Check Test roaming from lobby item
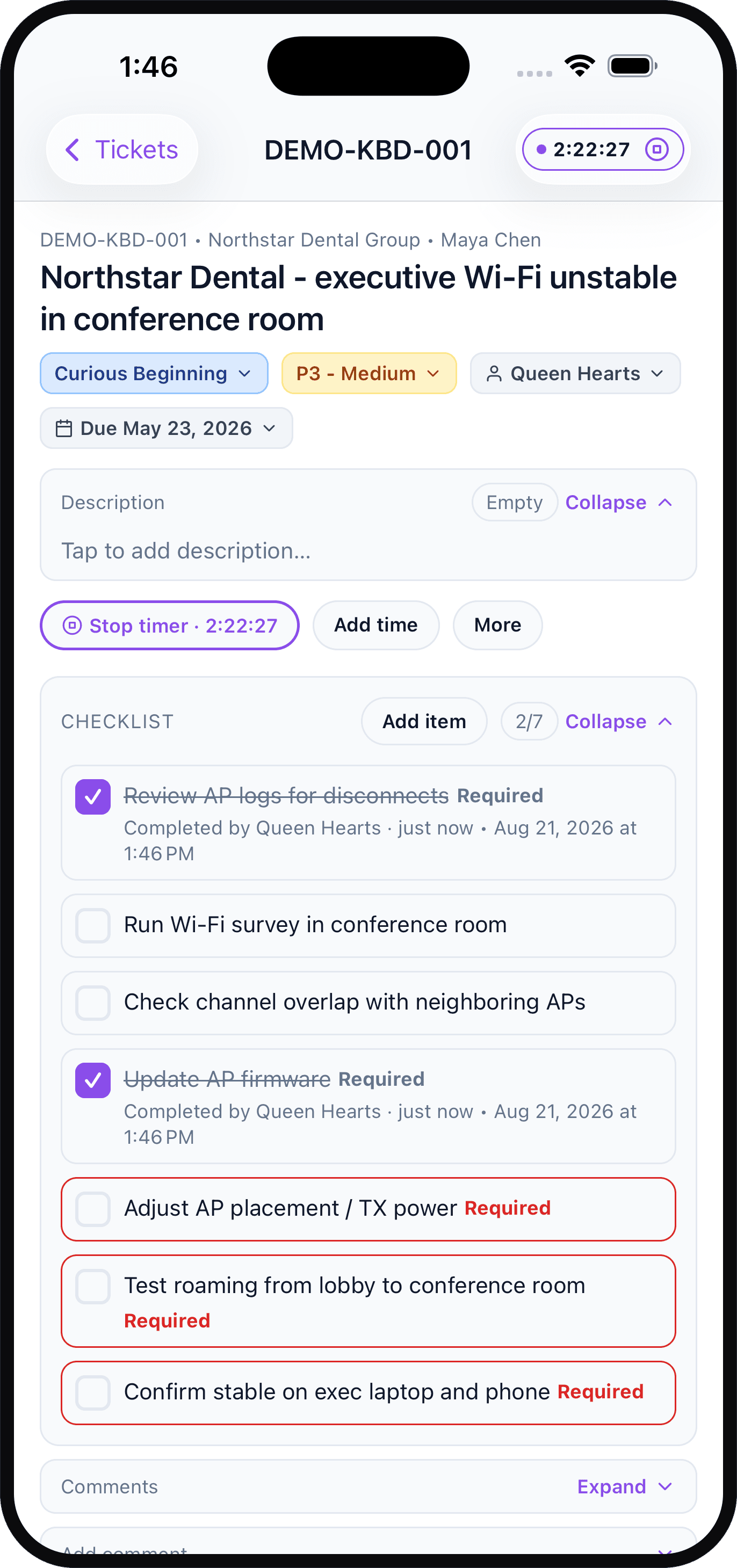Viewport: 737px width, 1568px height. (x=92, y=1286)
